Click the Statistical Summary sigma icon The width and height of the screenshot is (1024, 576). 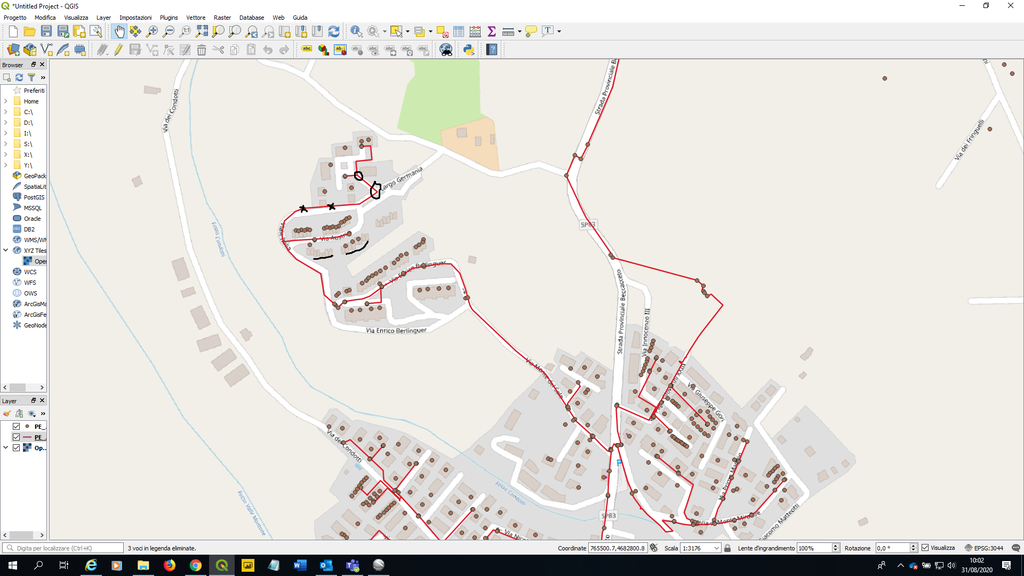491,32
